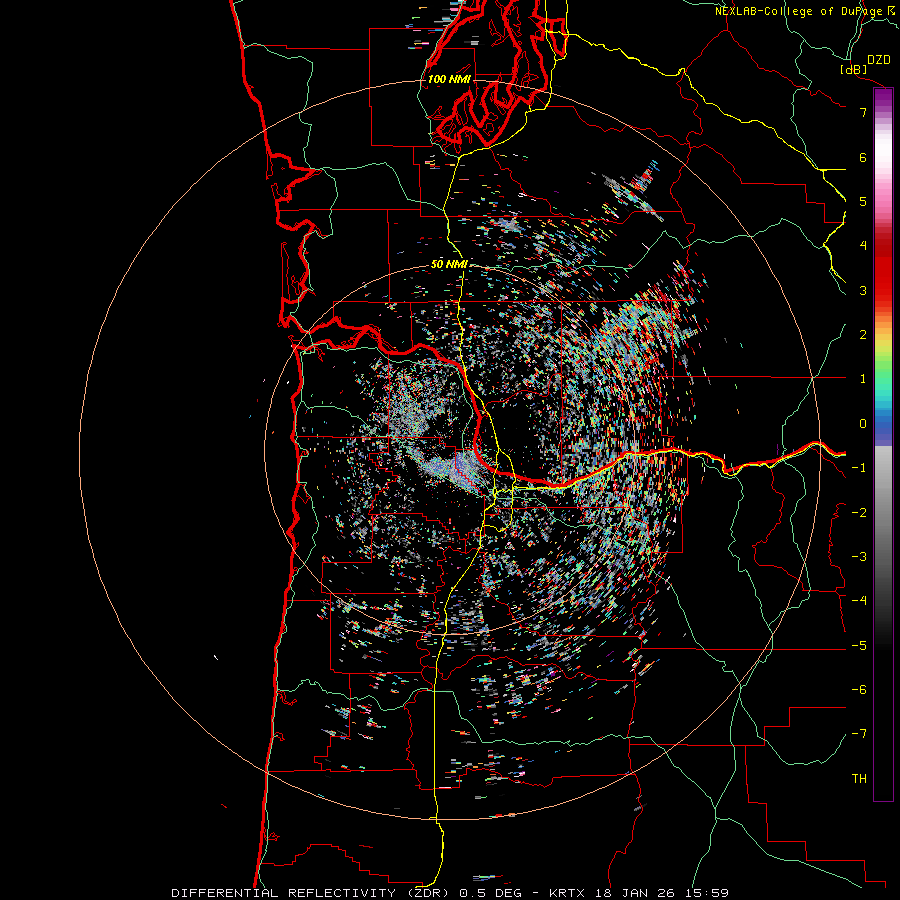Click the -6 value on the color scale
900x900 pixels.
pyautogui.click(x=859, y=690)
